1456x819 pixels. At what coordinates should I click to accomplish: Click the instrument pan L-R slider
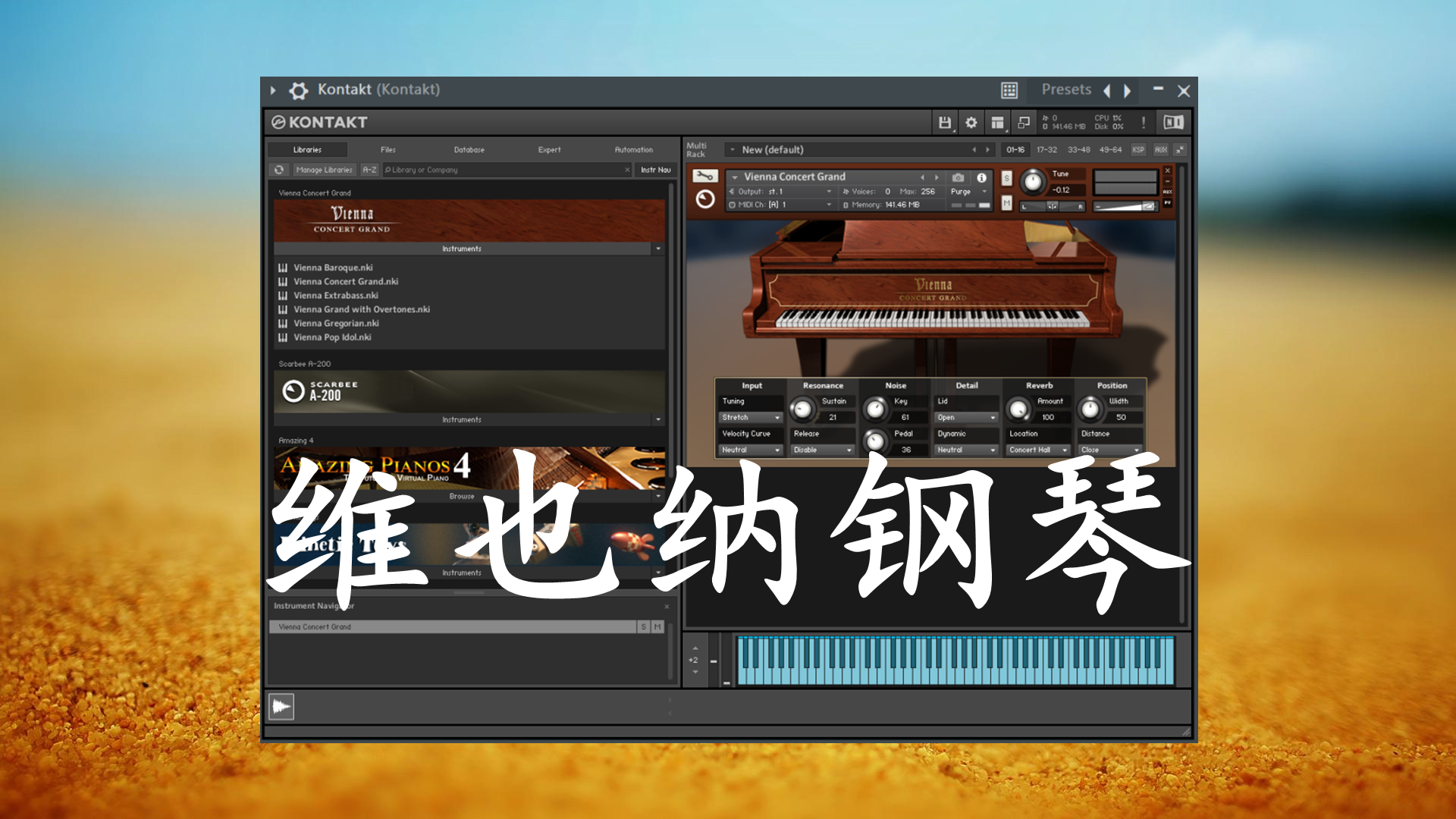[x=1053, y=206]
